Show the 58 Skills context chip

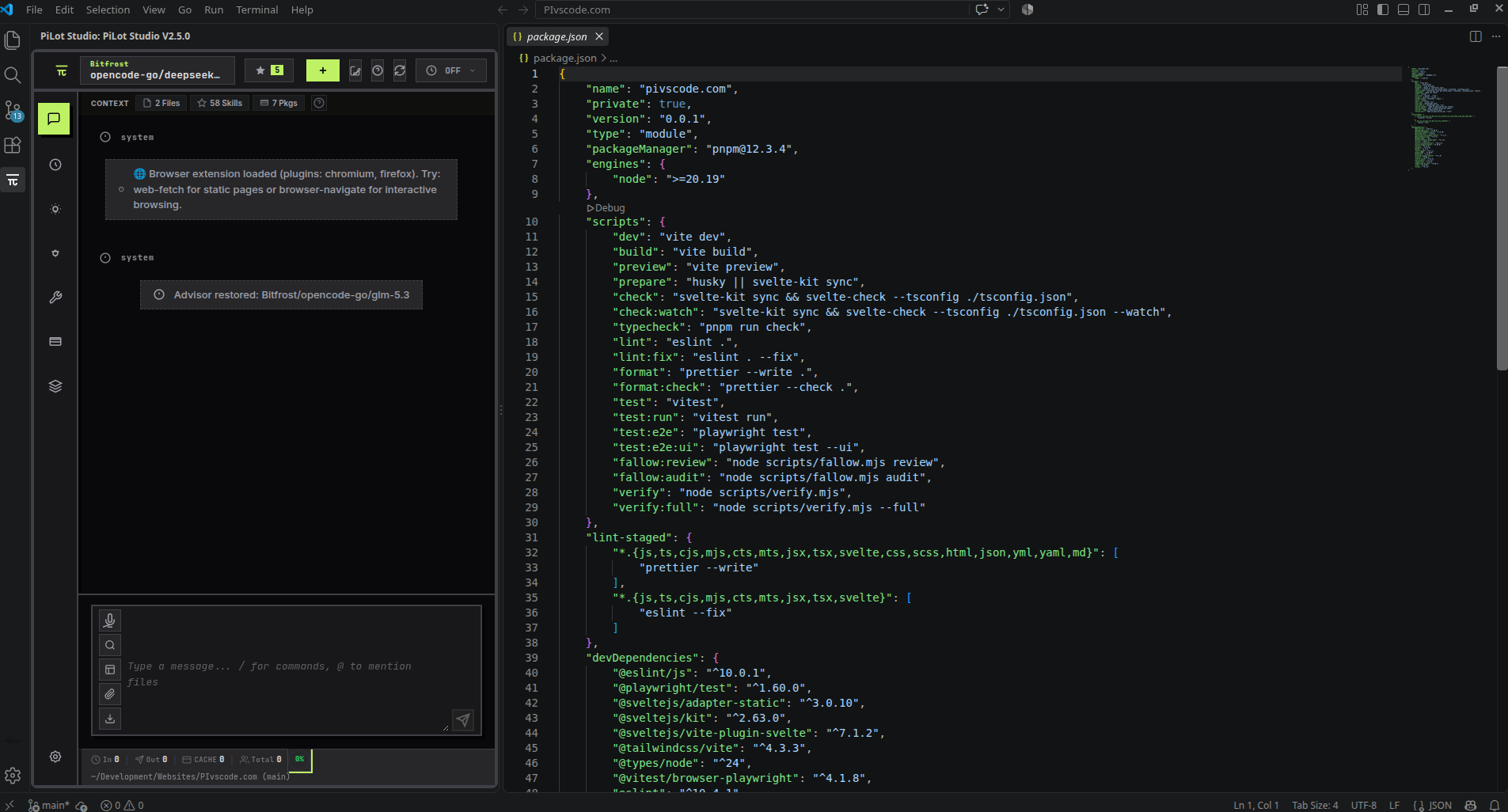click(x=220, y=103)
